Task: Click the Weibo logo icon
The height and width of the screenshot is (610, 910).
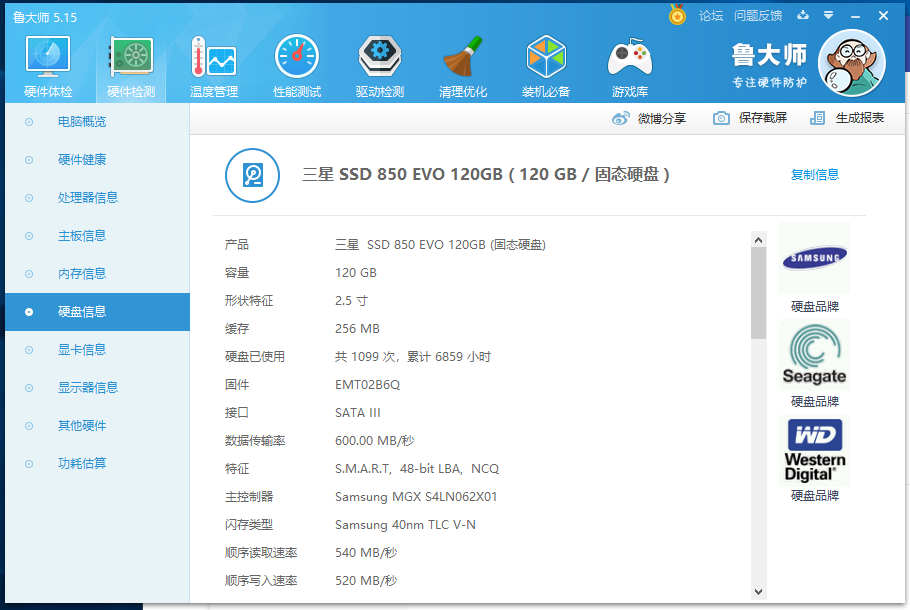Action: click(x=621, y=118)
